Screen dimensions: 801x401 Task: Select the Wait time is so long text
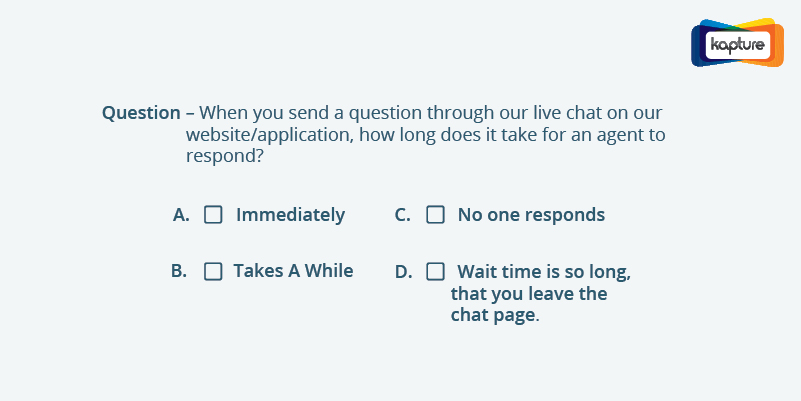544,272
